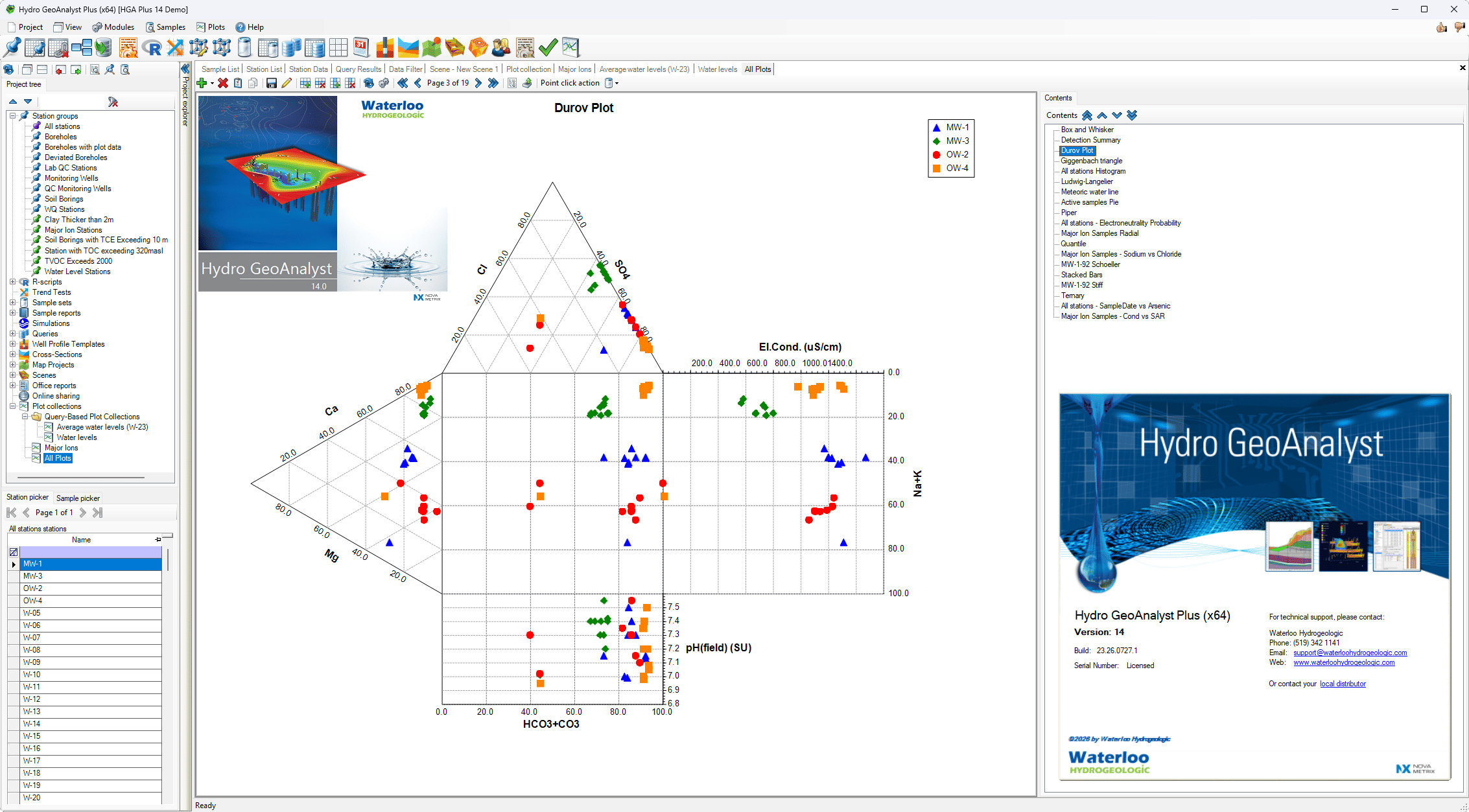The height and width of the screenshot is (812, 1469).
Task: Click the single database cylinder icon
Action: click(244, 47)
